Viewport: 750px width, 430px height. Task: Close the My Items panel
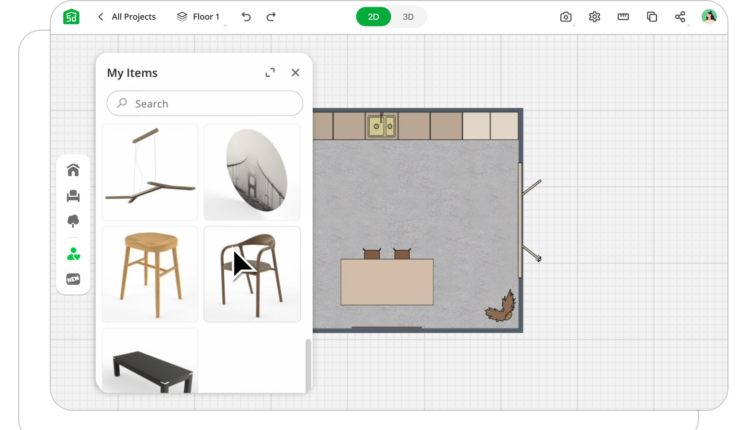coord(295,73)
